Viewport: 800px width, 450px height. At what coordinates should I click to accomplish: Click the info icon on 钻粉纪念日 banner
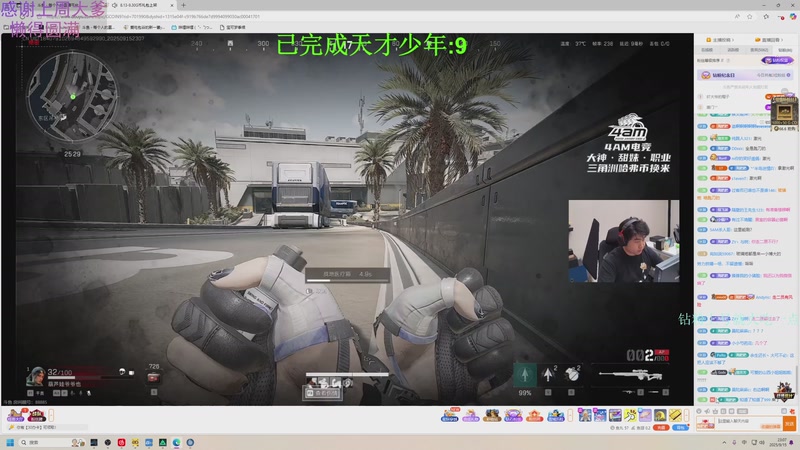(788, 75)
